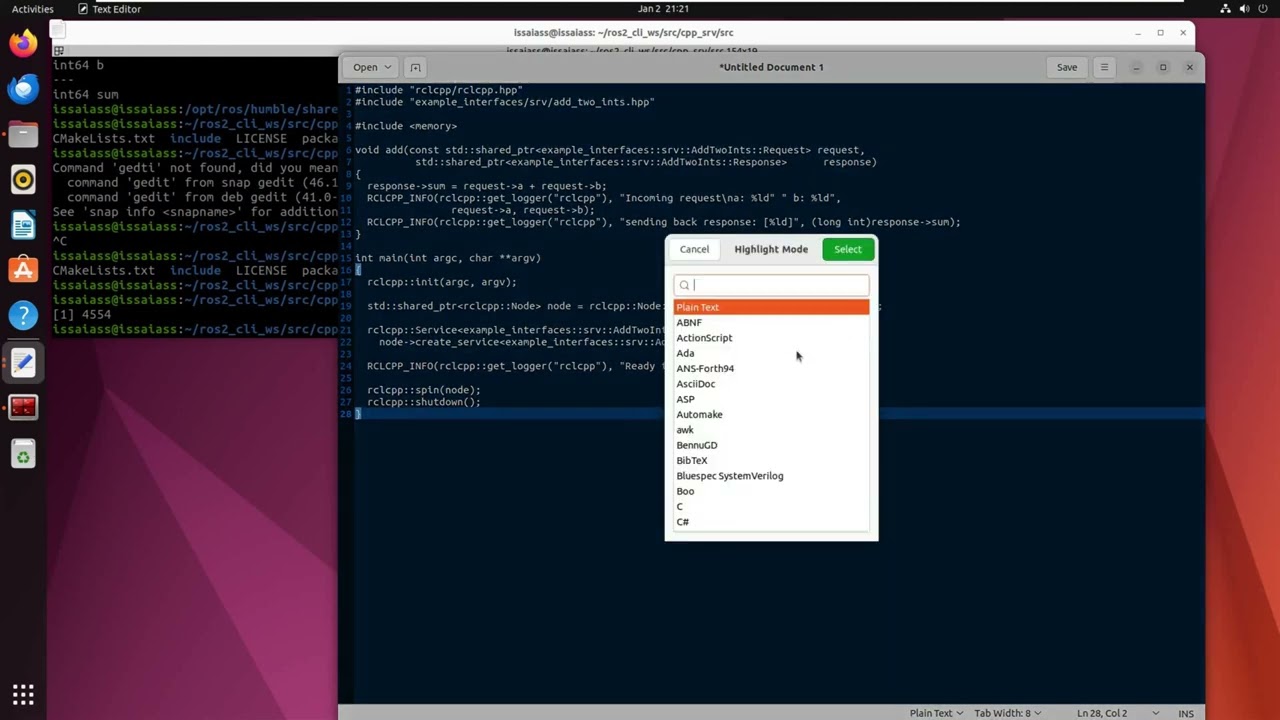Select ANS-Forth94 in the list
1280x720 pixels.
[771, 368]
